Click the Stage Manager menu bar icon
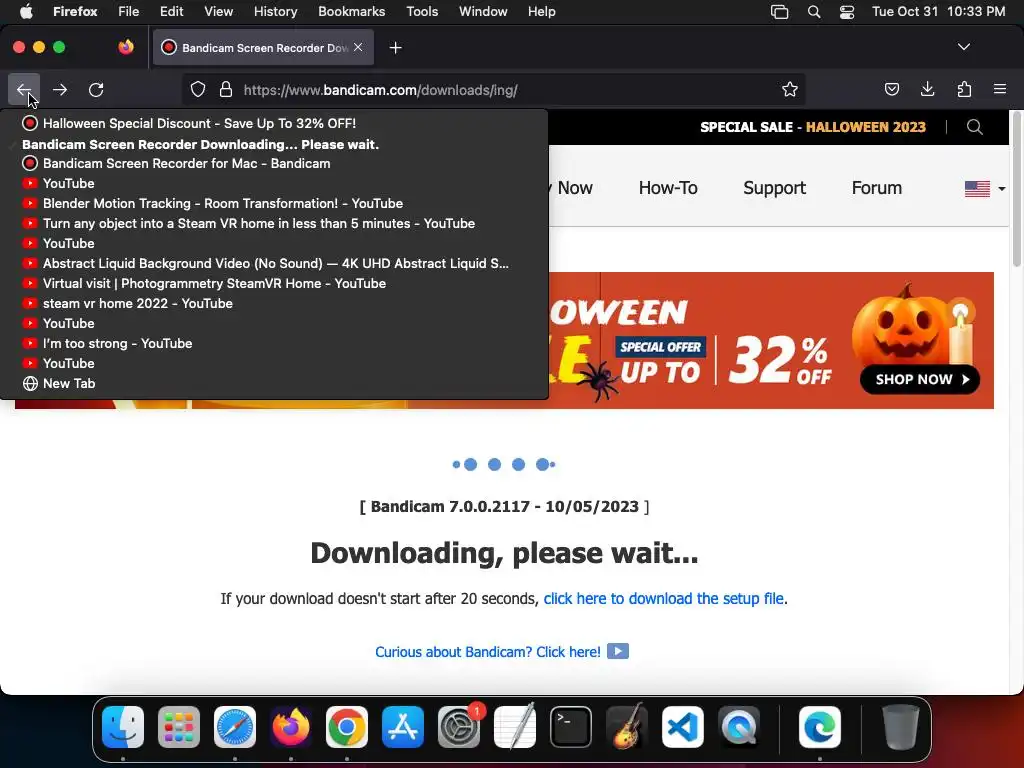 [779, 12]
